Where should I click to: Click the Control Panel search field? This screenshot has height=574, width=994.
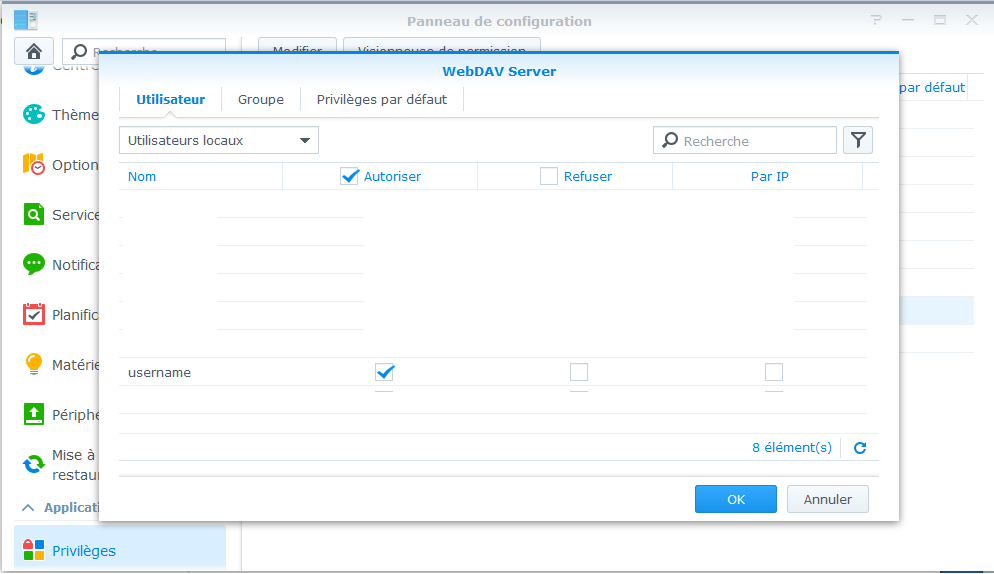(x=144, y=51)
